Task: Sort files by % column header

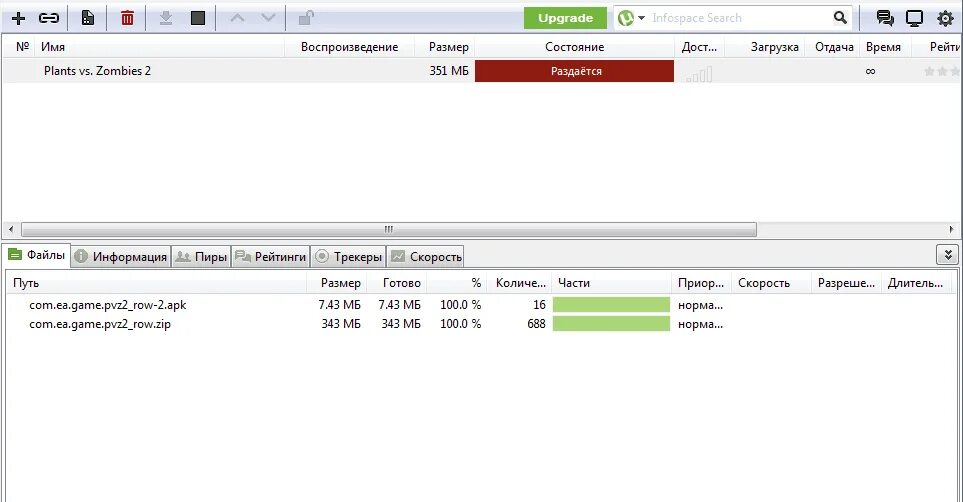Action: pyautogui.click(x=476, y=283)
